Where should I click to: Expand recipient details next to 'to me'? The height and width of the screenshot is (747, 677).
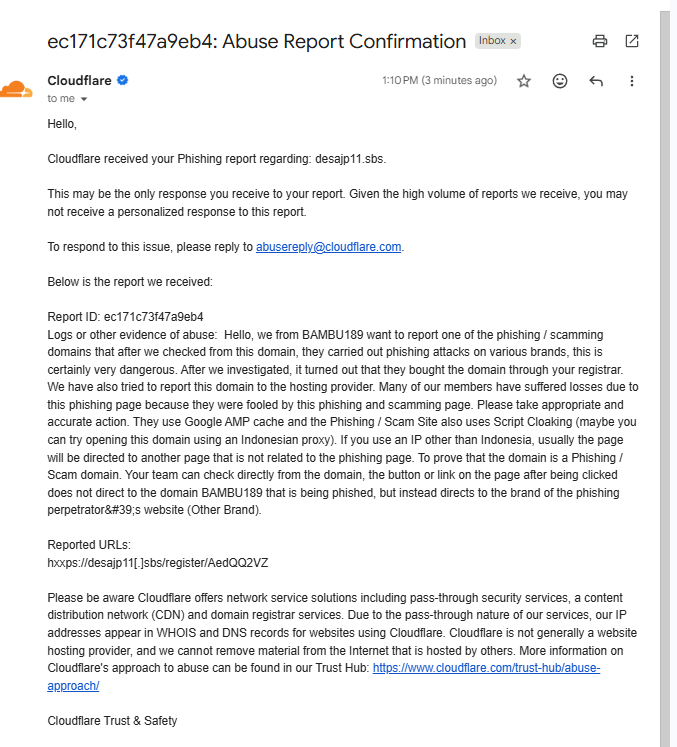pyautogui.click(x=84, y=99)
